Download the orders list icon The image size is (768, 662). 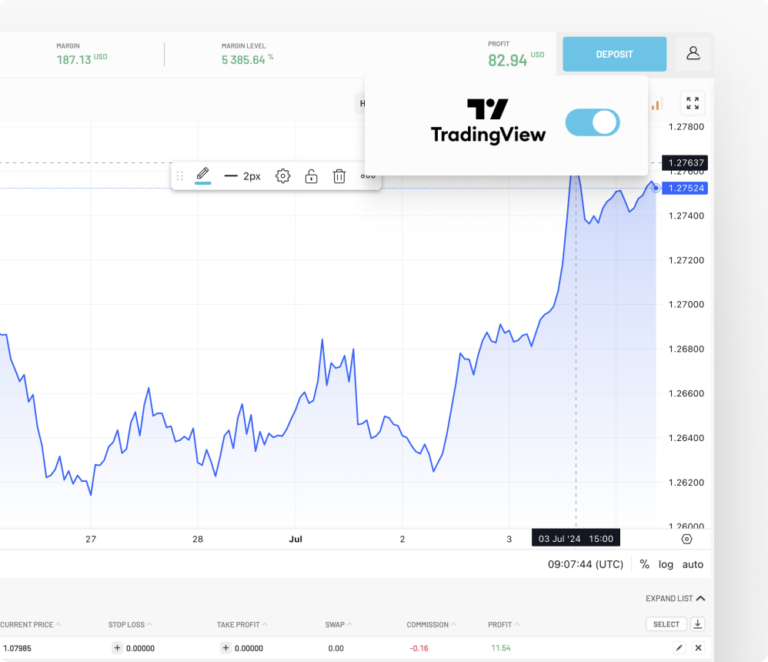click(697, 624)
